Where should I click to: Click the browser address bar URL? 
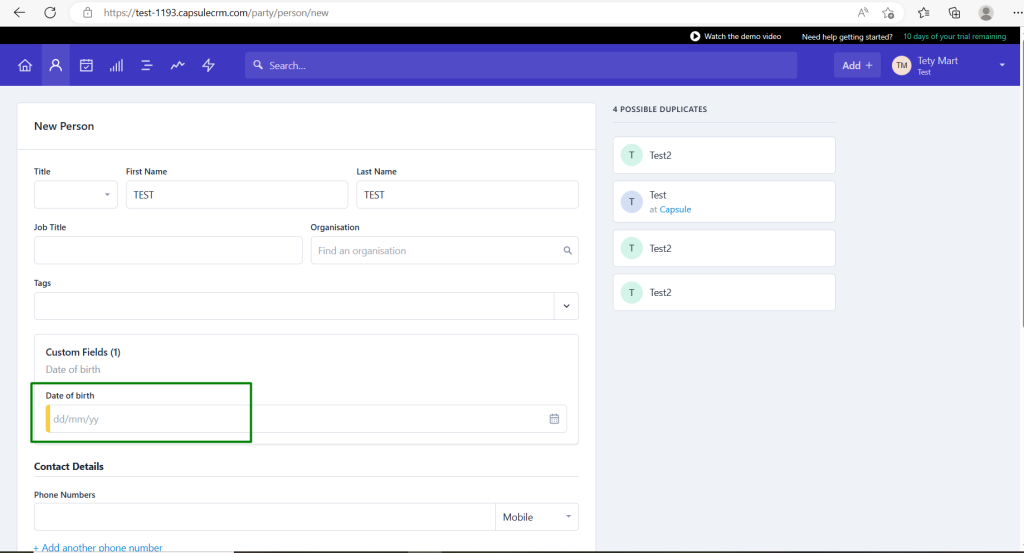216,12
